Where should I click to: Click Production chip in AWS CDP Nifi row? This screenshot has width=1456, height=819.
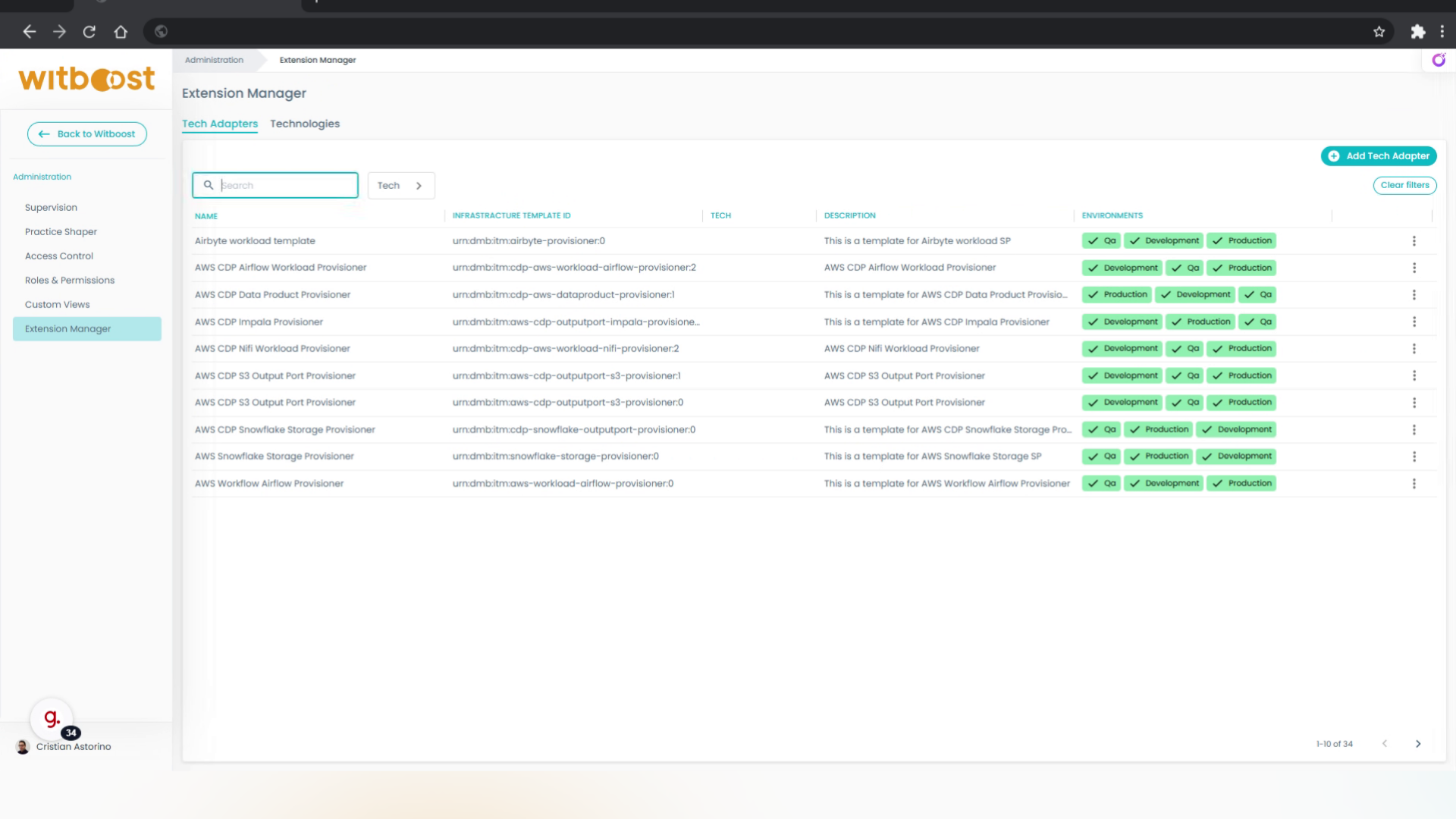[x=1241, y=349]
